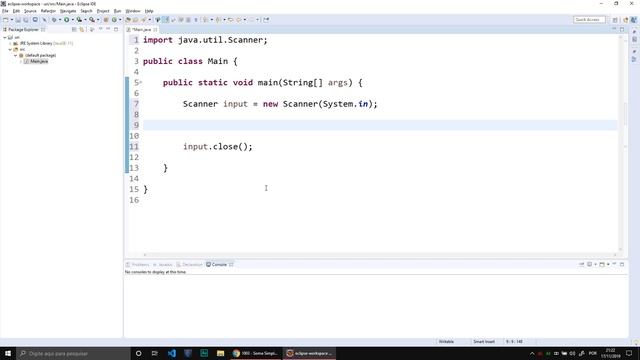Open the Refactor menu

(x=48, y=11)
